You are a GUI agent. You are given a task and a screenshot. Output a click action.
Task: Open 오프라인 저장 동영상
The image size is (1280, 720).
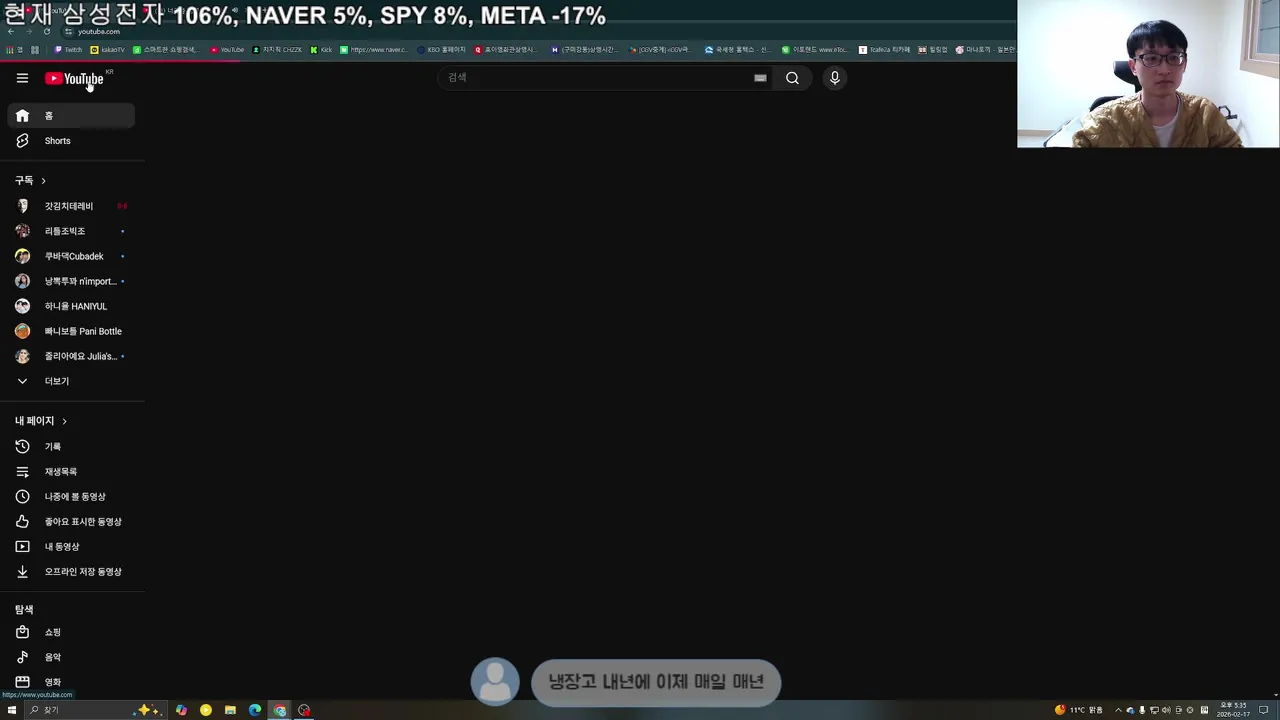pyautogui.click(x=71, y=572)
